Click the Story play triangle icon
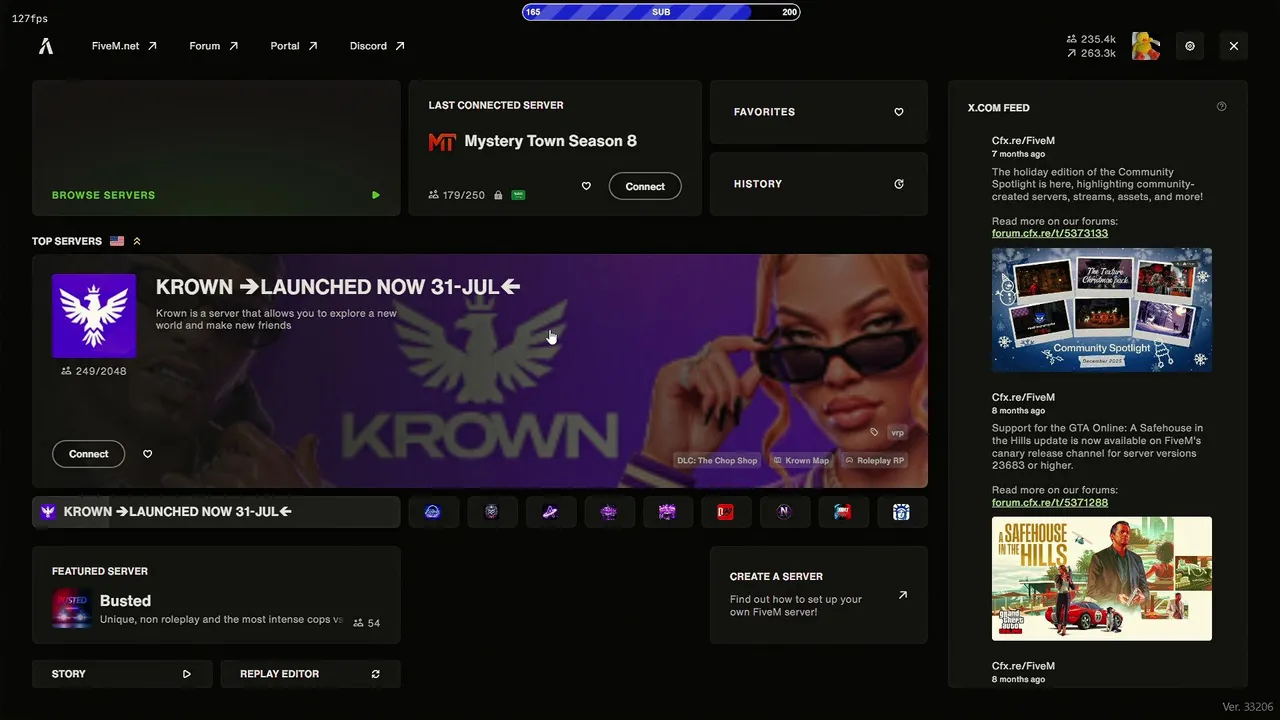1280x720 pixels. [x=187, y=674]
